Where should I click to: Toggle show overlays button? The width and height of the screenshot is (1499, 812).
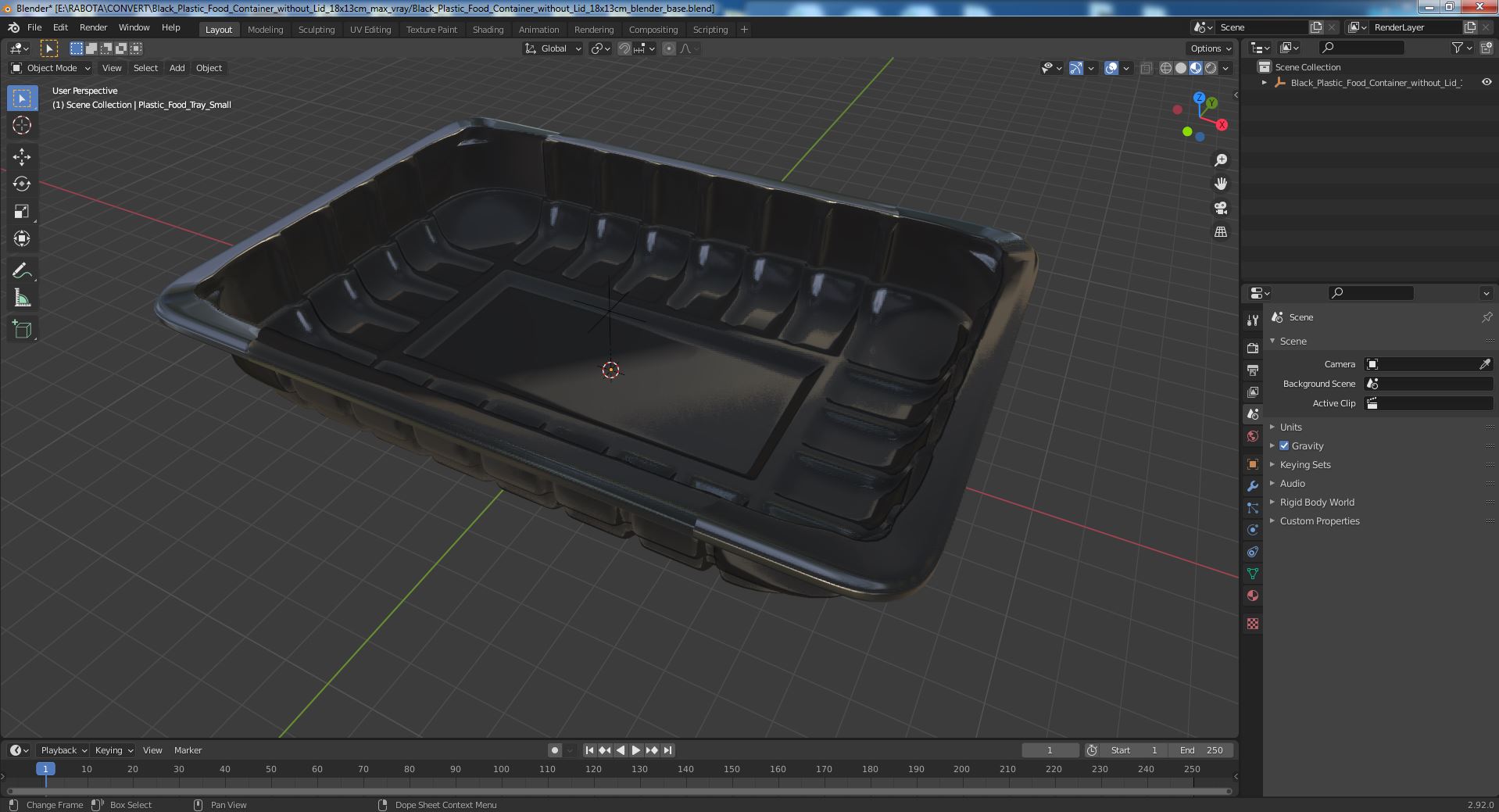[1111, 68]
